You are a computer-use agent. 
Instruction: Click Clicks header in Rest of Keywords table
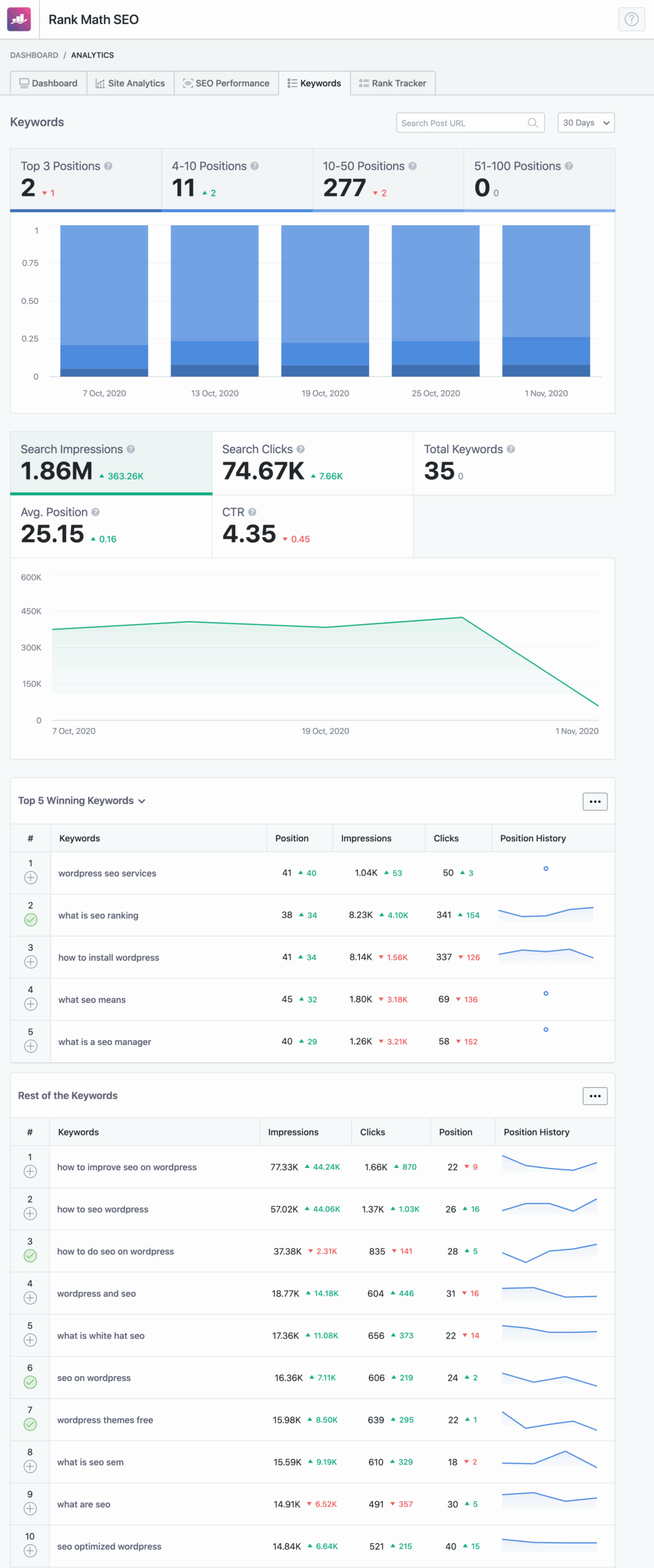point(372,1132)
